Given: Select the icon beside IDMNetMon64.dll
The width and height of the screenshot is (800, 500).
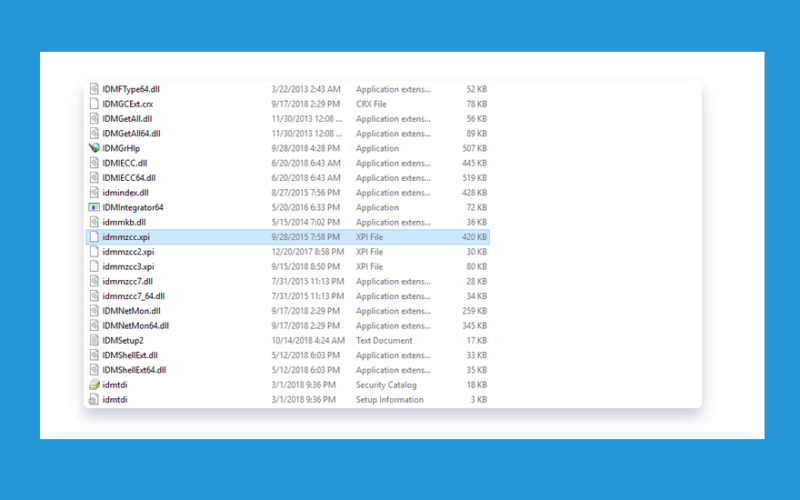Looking at the screenshot, I should click(94, 326).
